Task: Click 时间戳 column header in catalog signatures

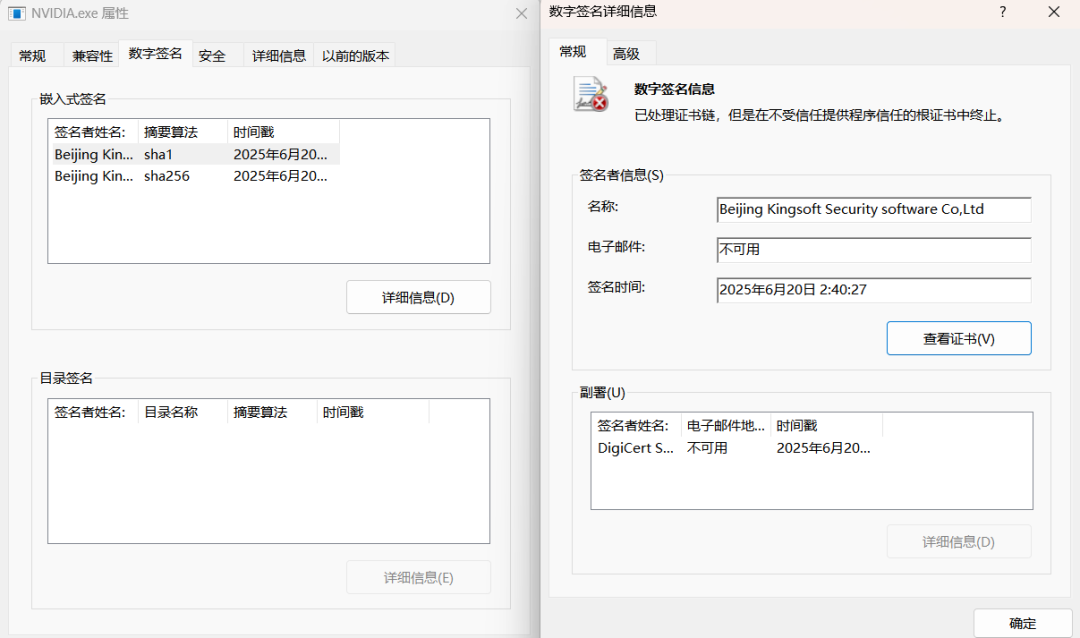Action: [373, 412]
